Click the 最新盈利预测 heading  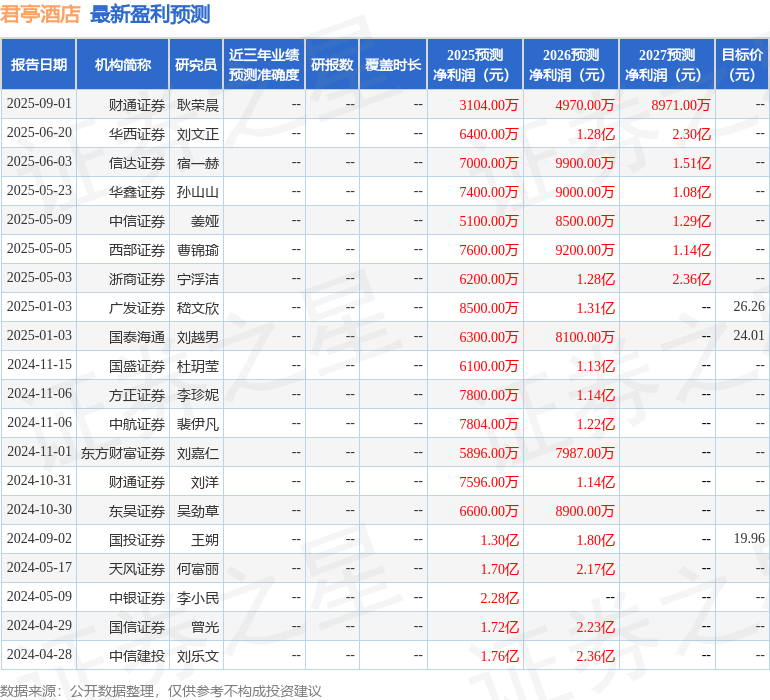tap(150, 14)
